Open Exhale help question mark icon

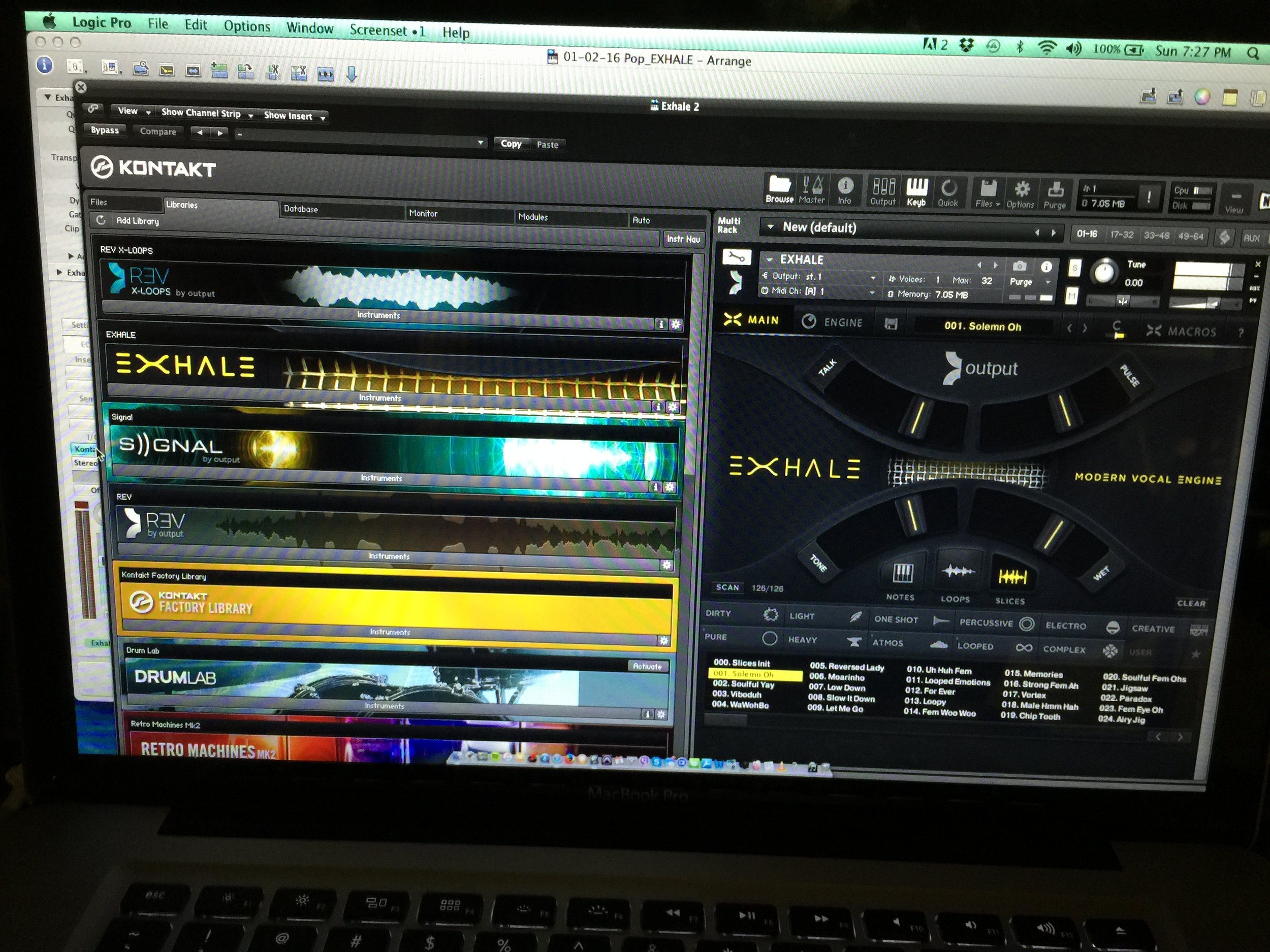(x=1241, y=333)
